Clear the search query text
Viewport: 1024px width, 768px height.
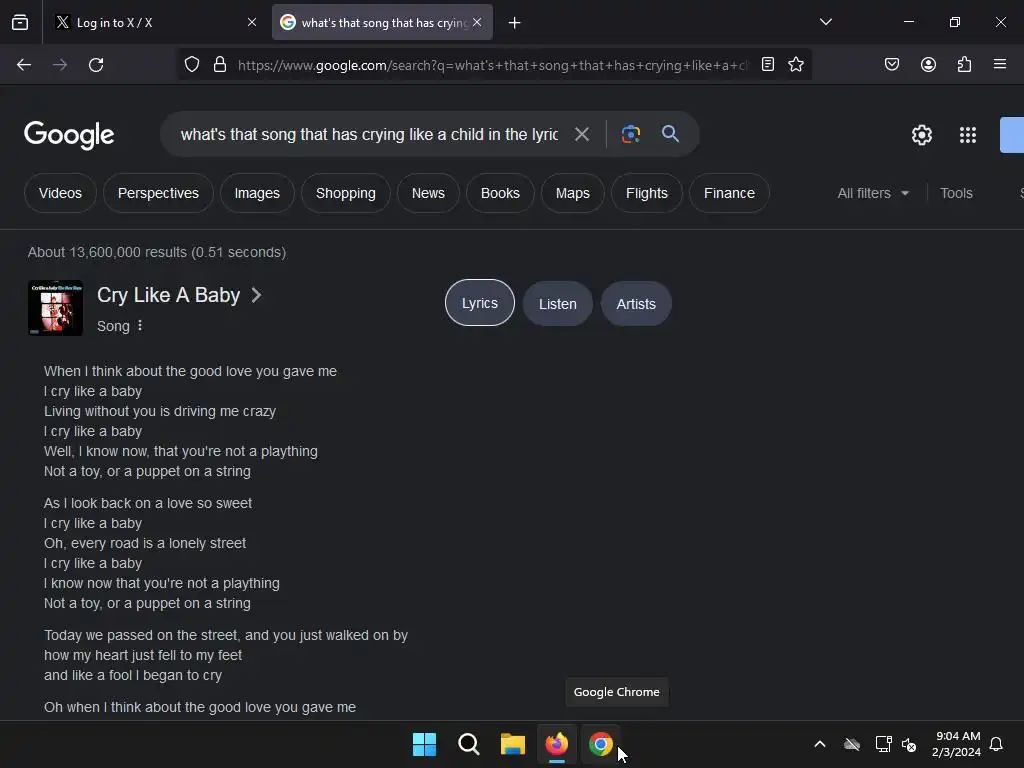tap(582, 135)
